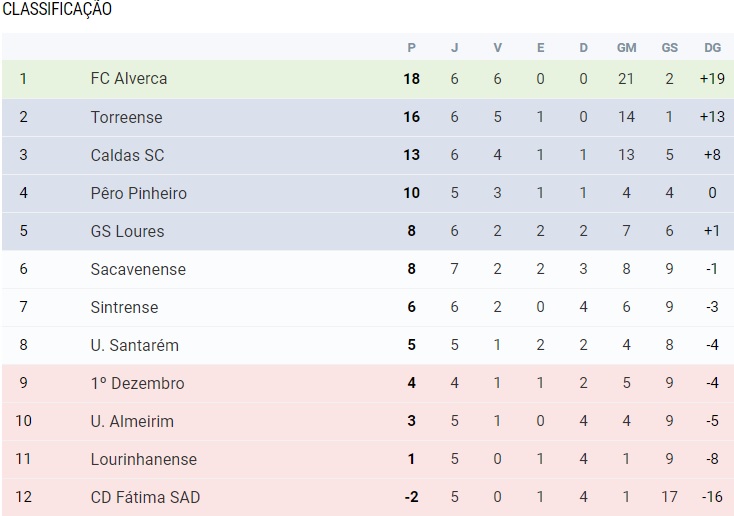734x516 pixels.
Task: Click on GS Loures team name
Action: pyautogui.click(x=126, y=231)
